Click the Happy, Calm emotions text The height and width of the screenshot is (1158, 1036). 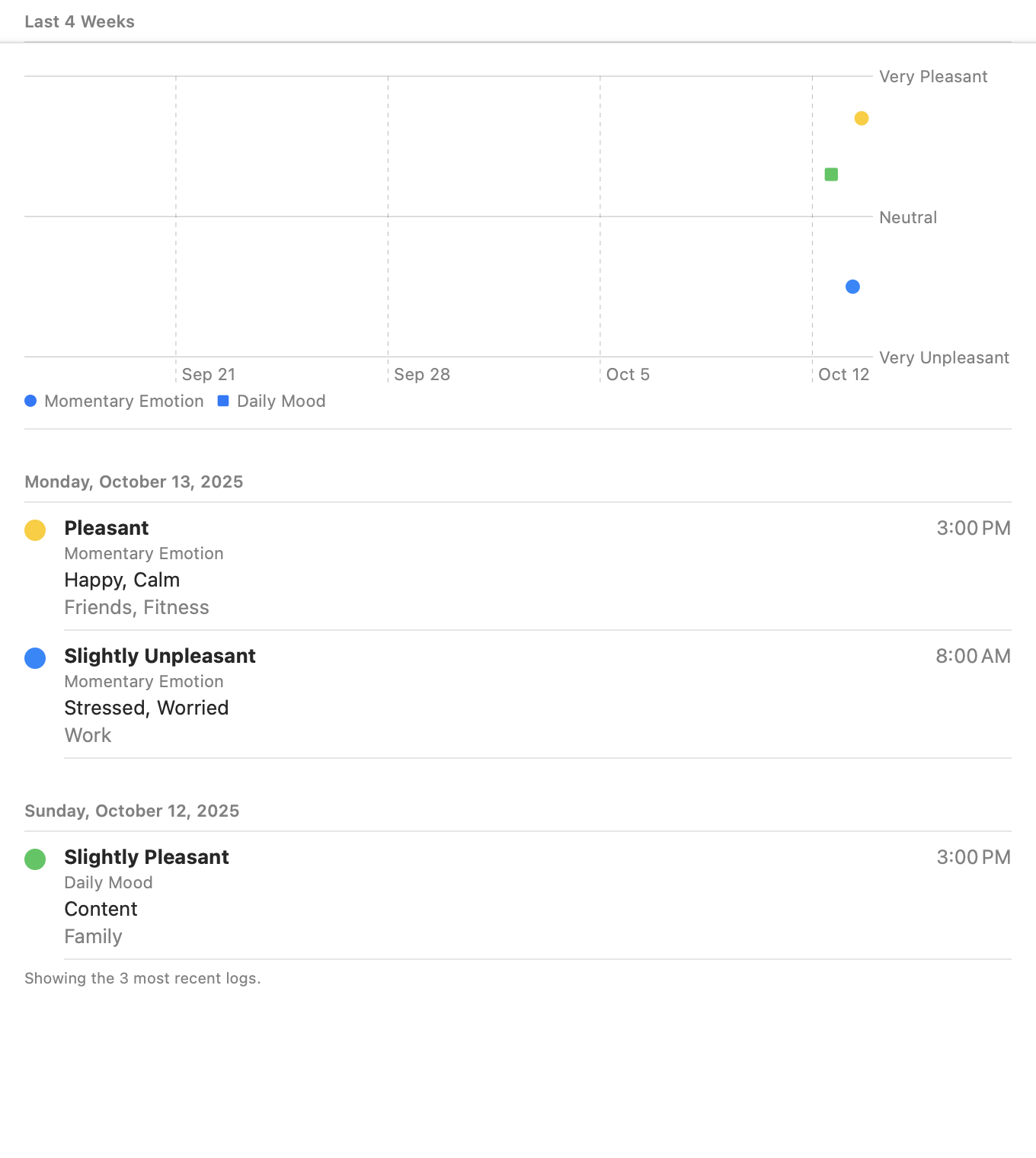(x=122, y=580)
